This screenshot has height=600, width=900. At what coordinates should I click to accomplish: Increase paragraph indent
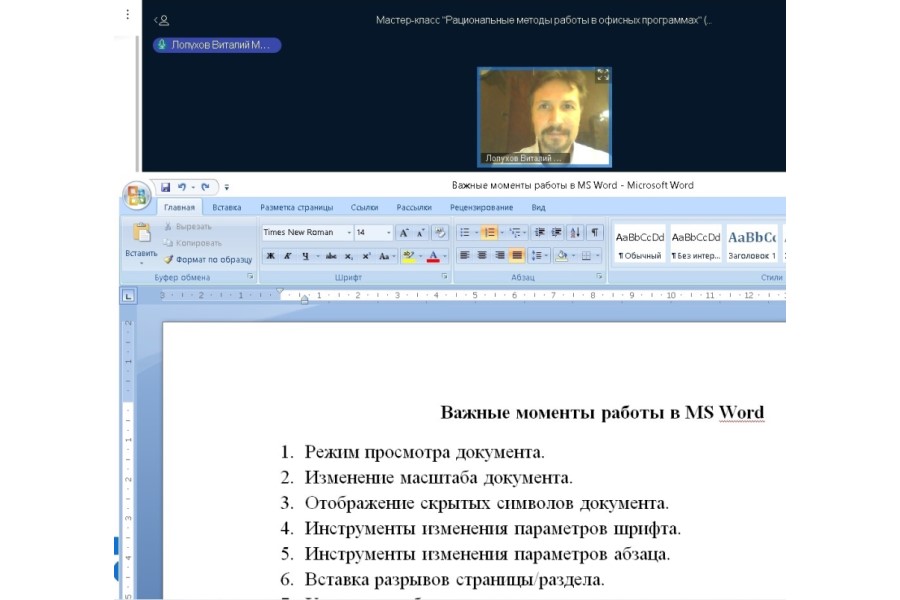[x=556, y=233]
